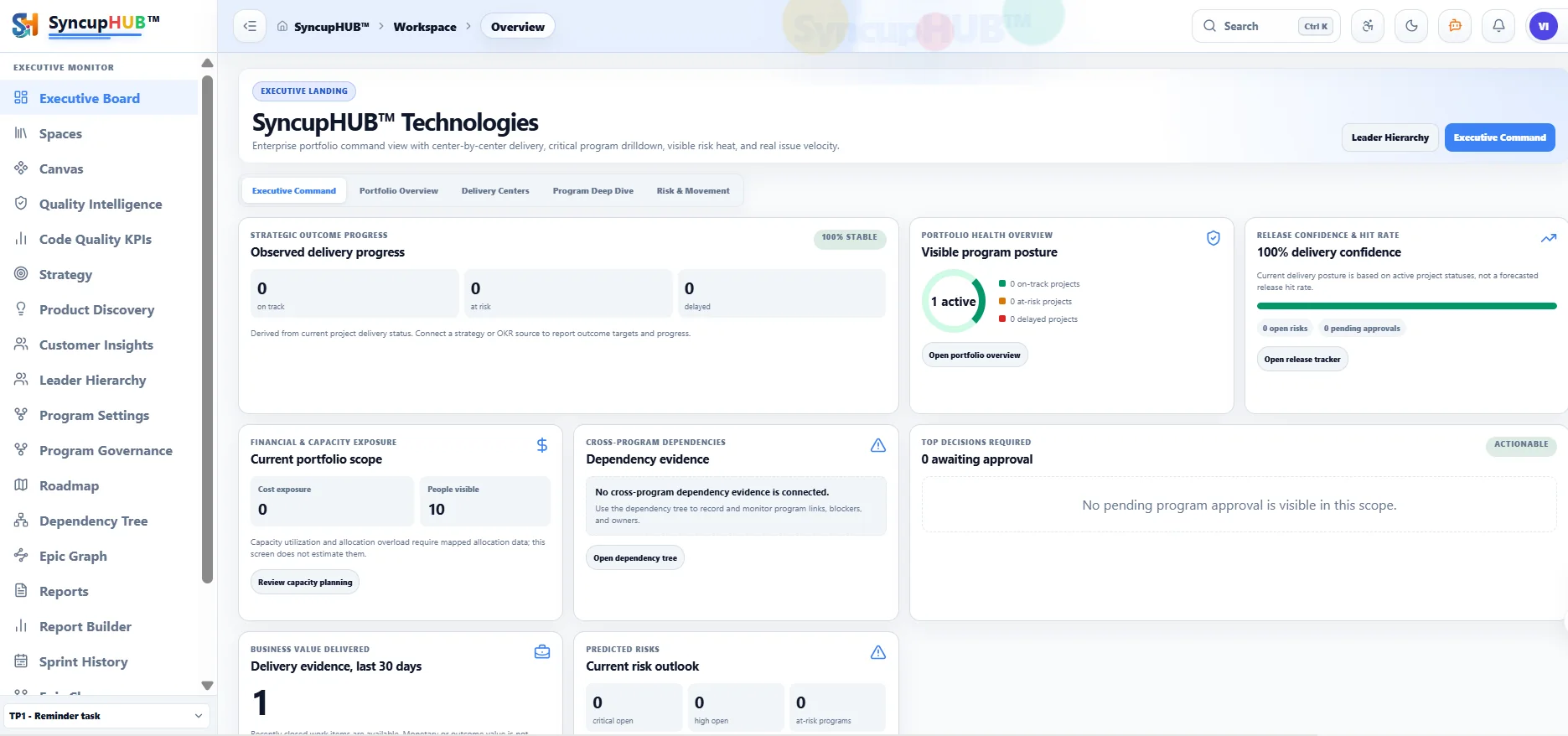Click the Executive Board sidebar icon
The image size is (1568, 736).
[21, 98]
